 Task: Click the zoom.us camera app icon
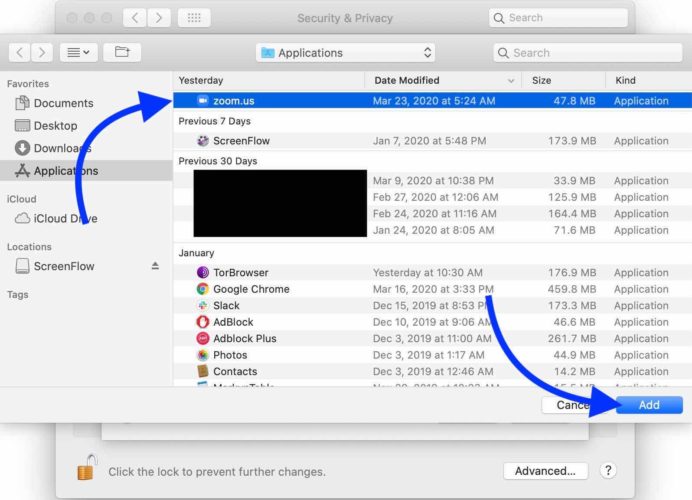click(x=203, y=101)
